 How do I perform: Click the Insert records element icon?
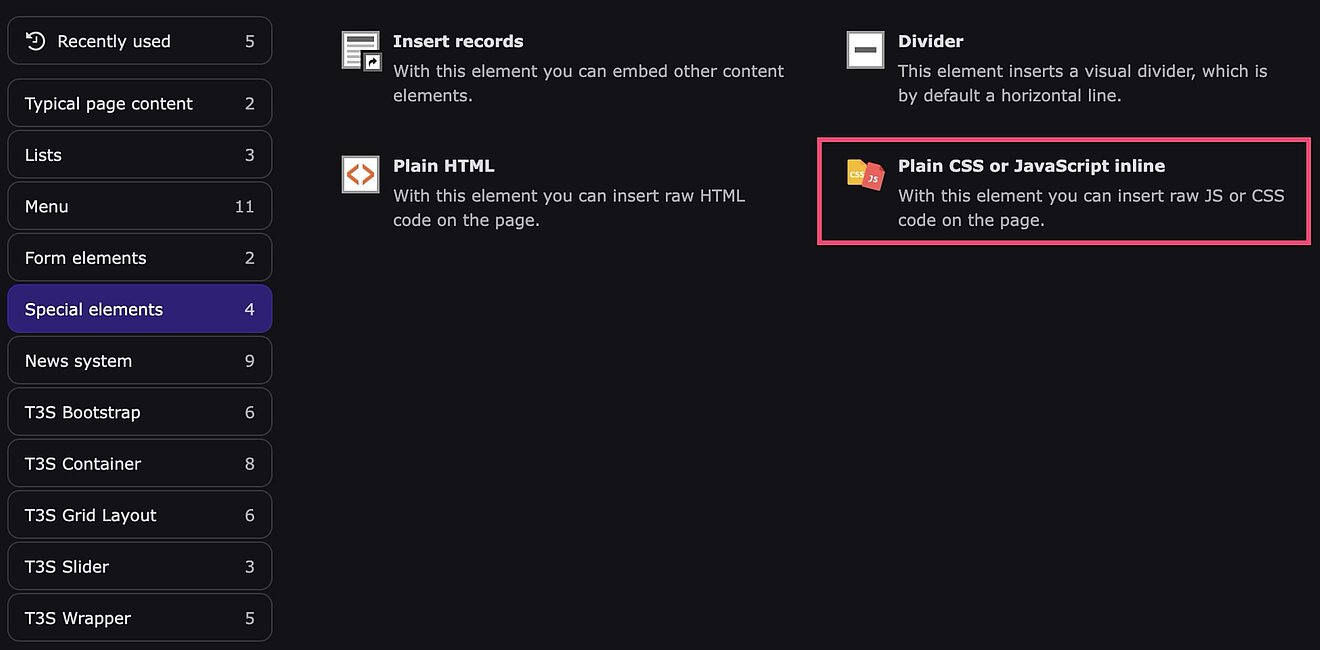pos(361,50)
